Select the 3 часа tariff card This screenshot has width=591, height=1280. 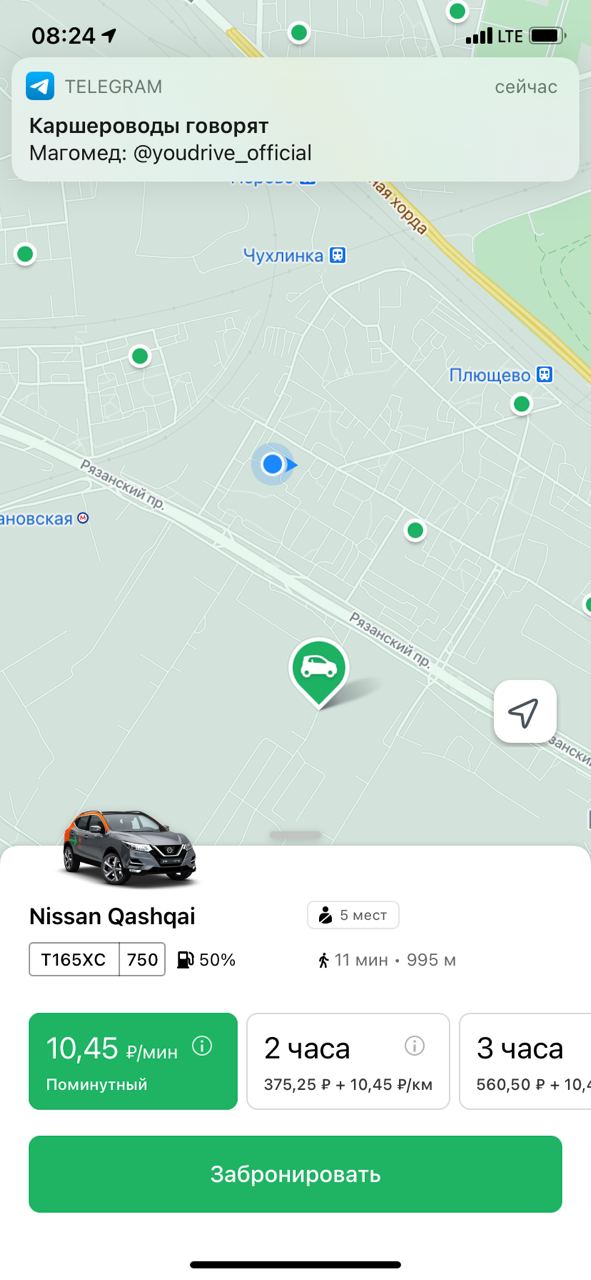point(525,1061)
